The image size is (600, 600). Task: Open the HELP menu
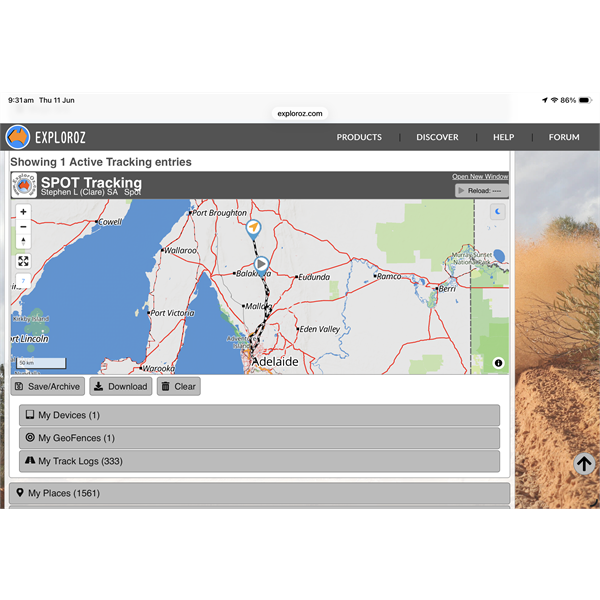[503, 137]
